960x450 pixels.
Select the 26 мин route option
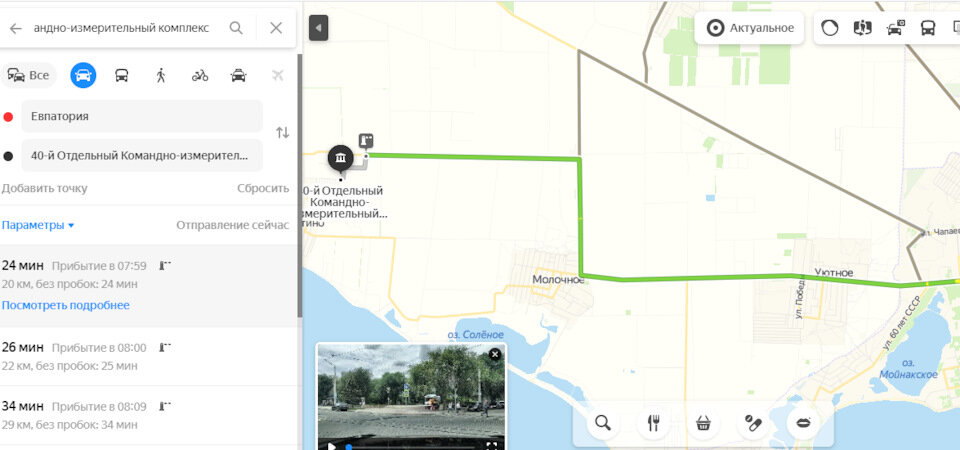(x=148, y=356)
